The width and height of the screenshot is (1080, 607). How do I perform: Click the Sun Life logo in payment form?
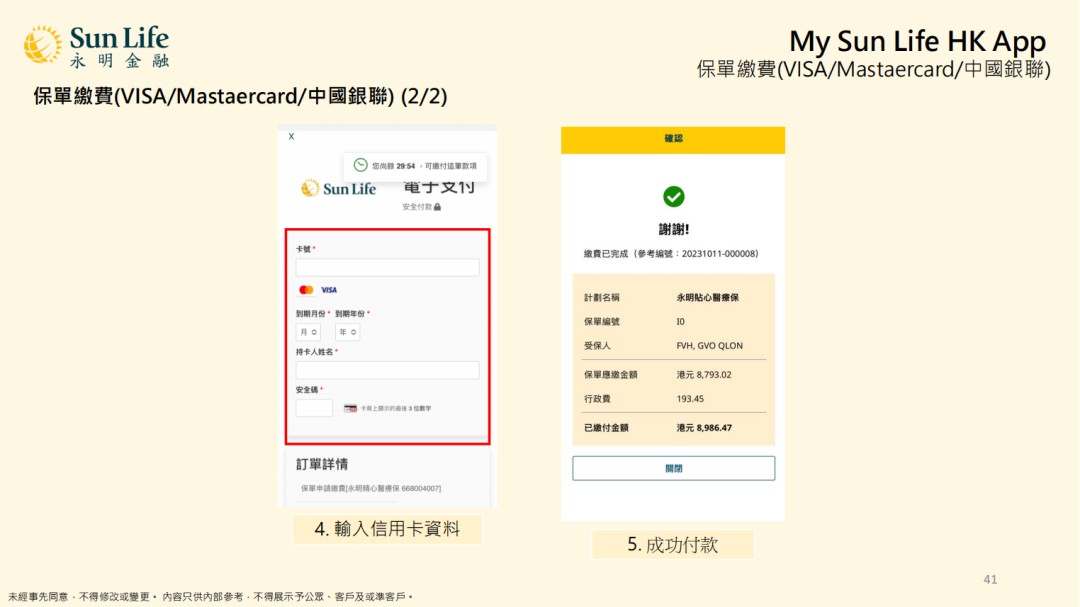point(338,188)
